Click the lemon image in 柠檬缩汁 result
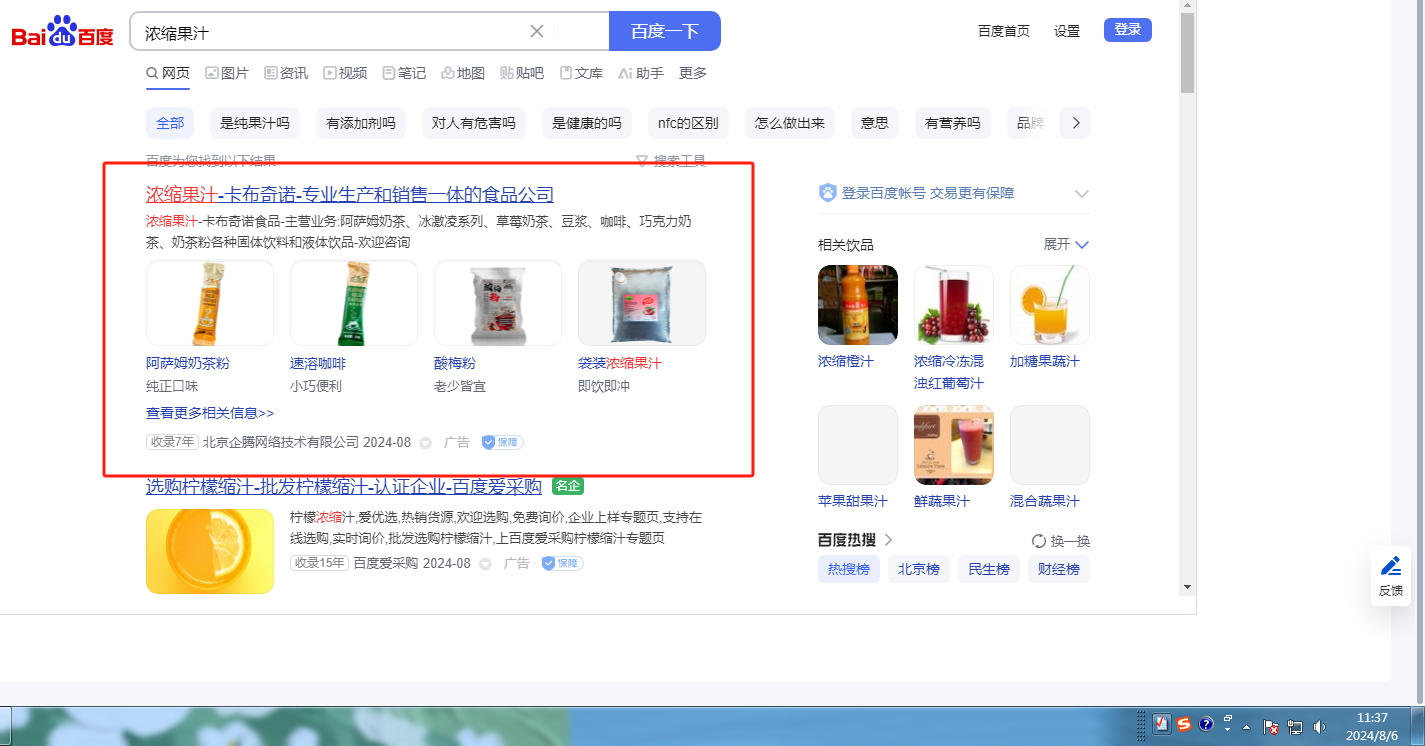The width and height of the screenshot is (1425, 746). click(210, 551)
